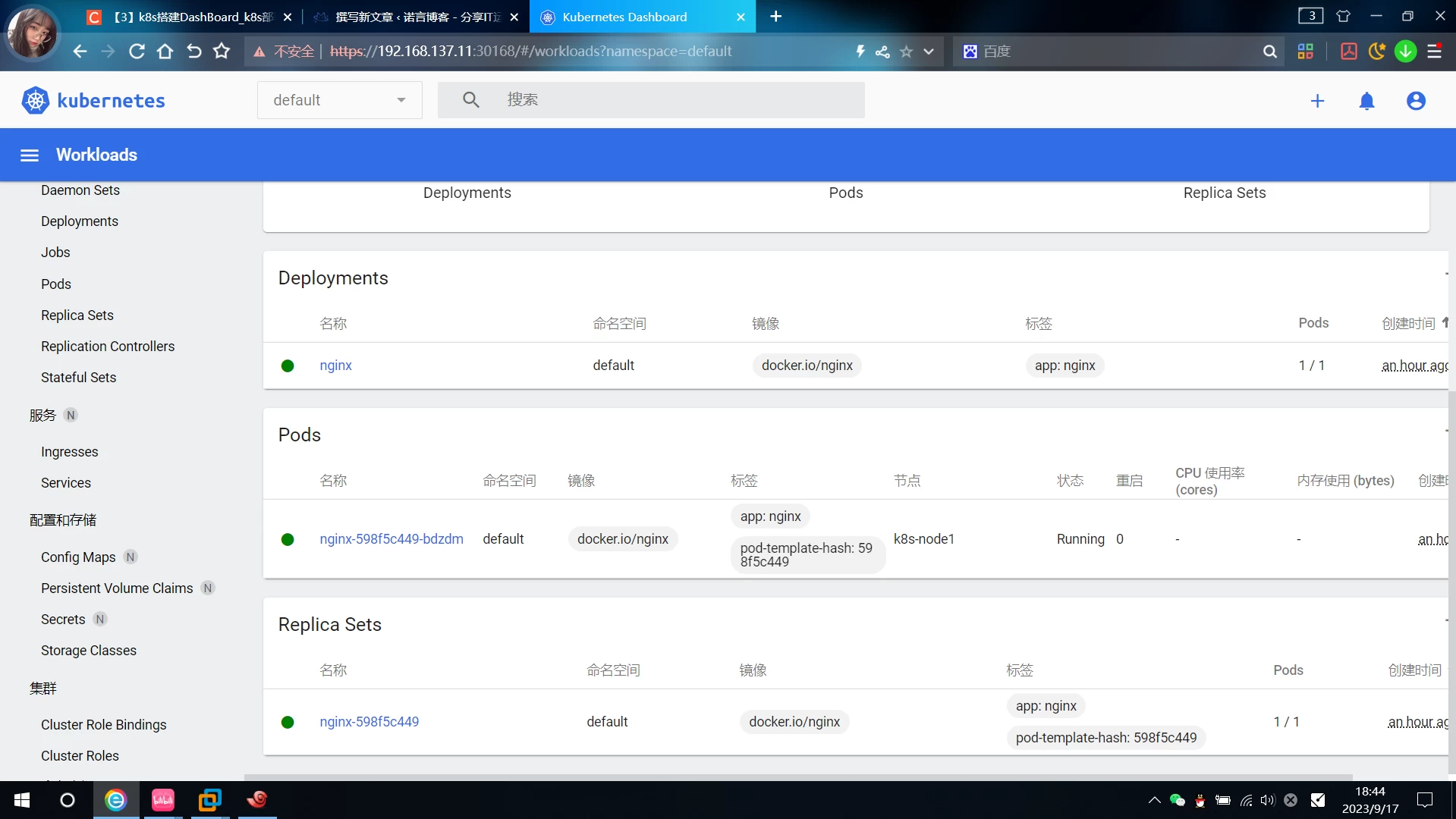The image size is (1456, 819).
Task: Expand the address bar dropdown chevron
Action: point(929,52)
